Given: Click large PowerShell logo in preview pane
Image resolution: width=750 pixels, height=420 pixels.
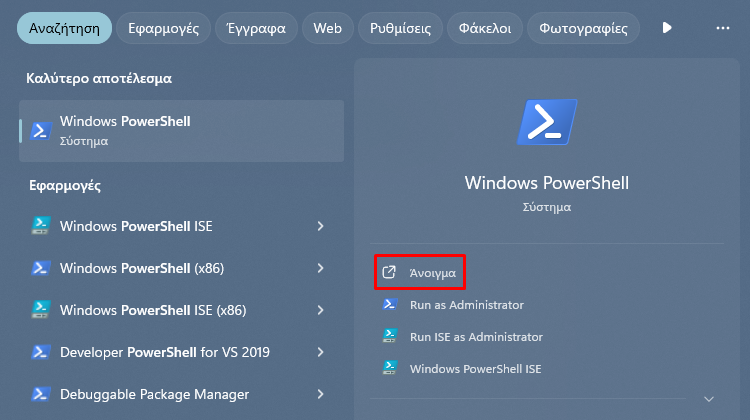Looking at the screenshot, I should click(547, 122).
